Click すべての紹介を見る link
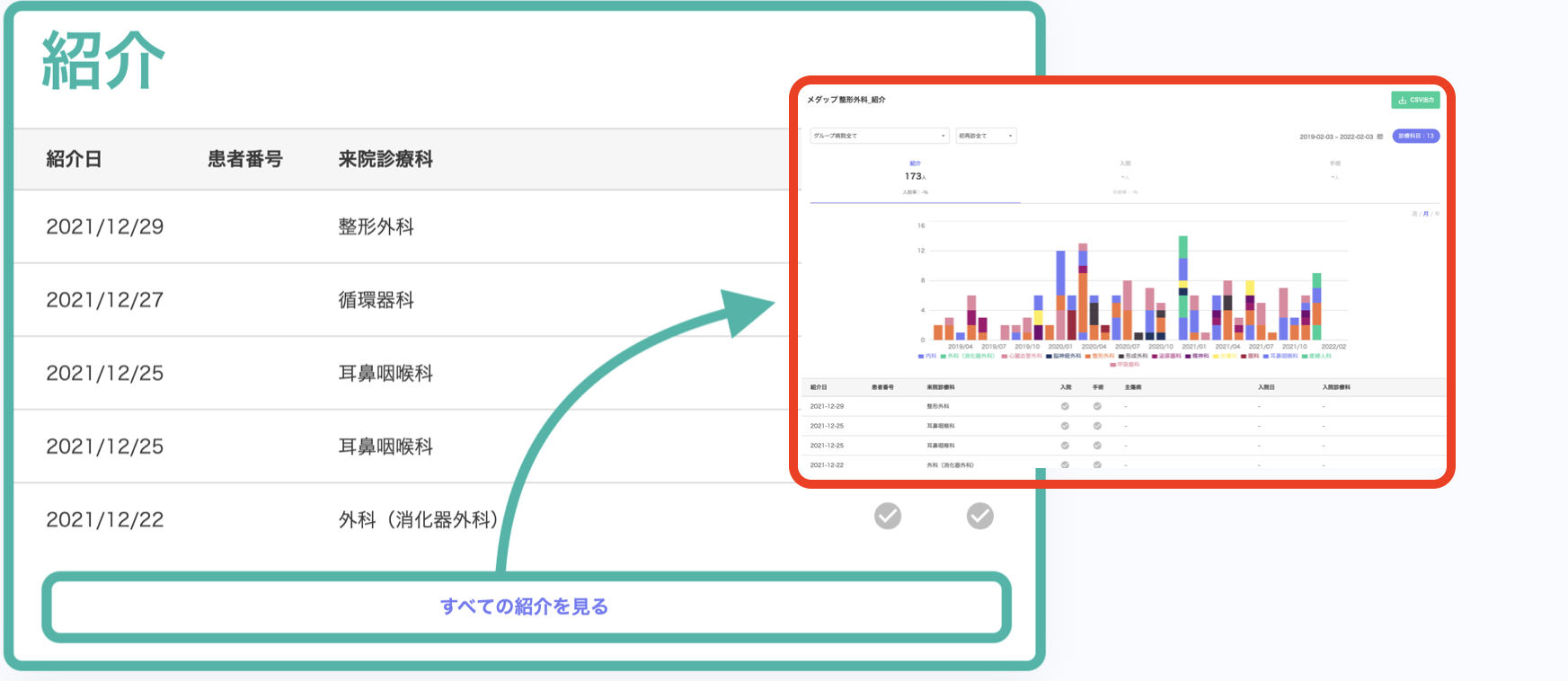This screenshot has width=1568, height=681. coord(525,606)
